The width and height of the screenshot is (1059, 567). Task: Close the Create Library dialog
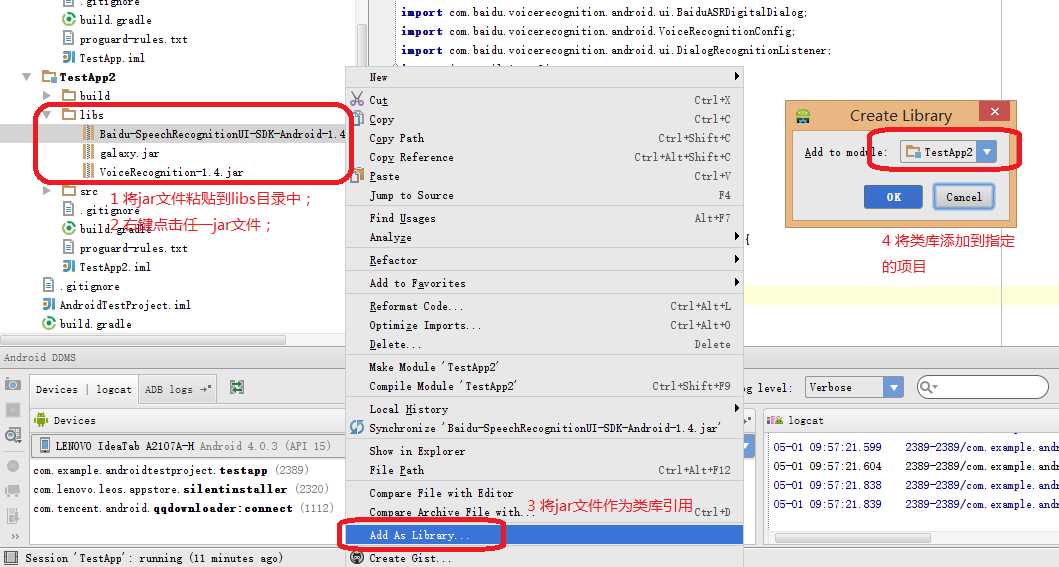[x=994, y=112]
